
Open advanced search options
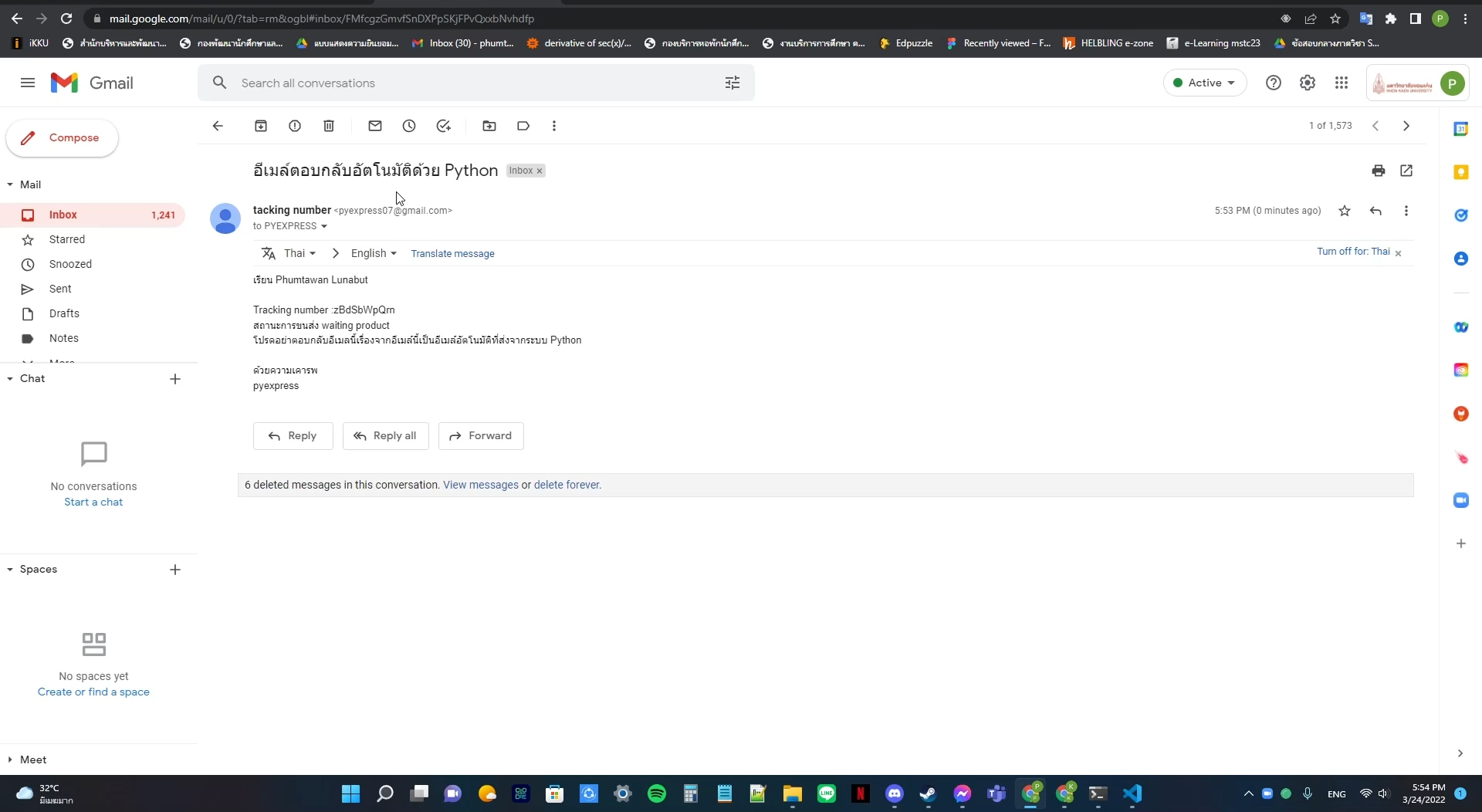coord(732,83)
